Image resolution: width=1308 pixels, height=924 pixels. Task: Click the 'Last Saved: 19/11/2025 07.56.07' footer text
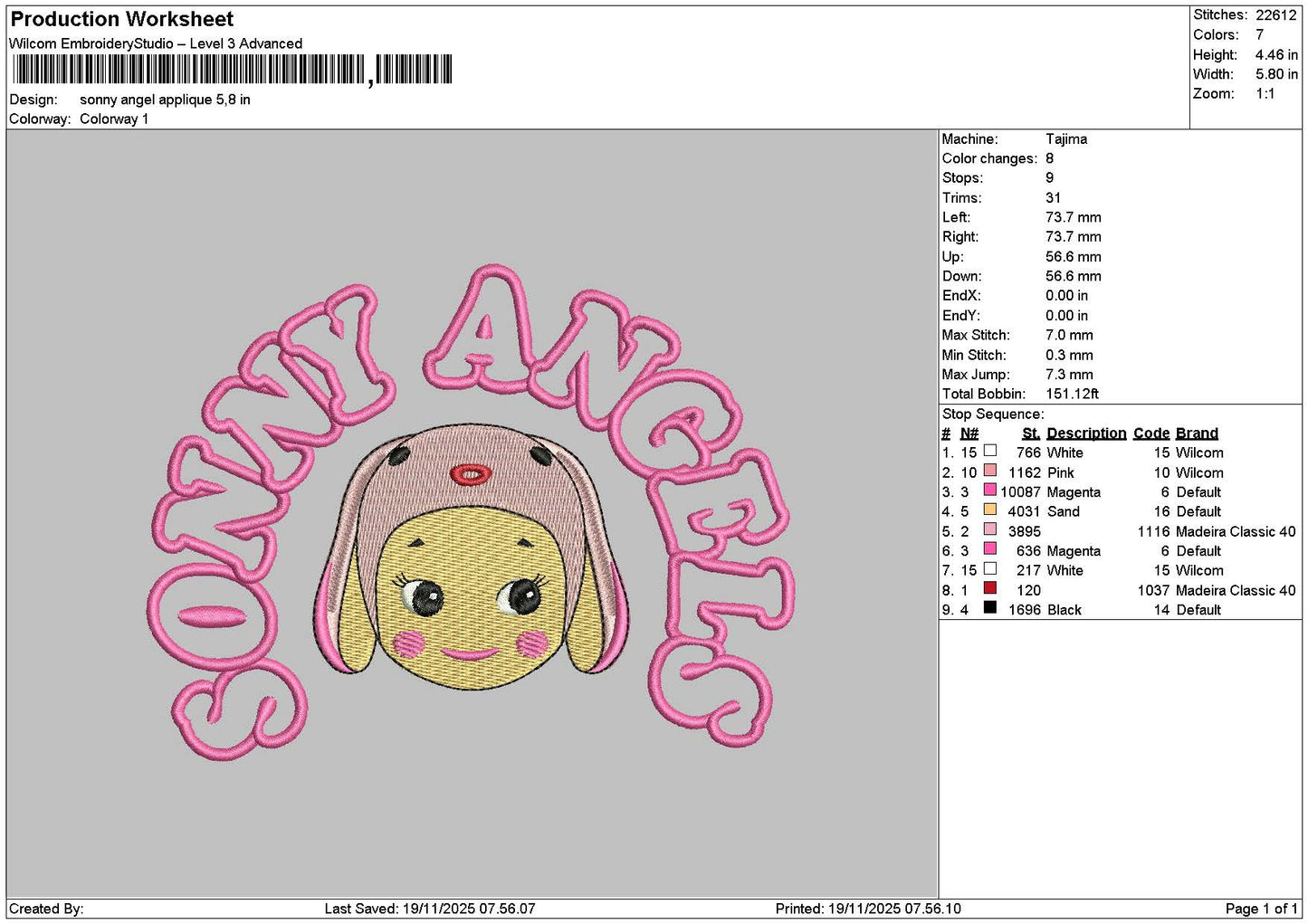pyautogui.click(x=430, y=909)
